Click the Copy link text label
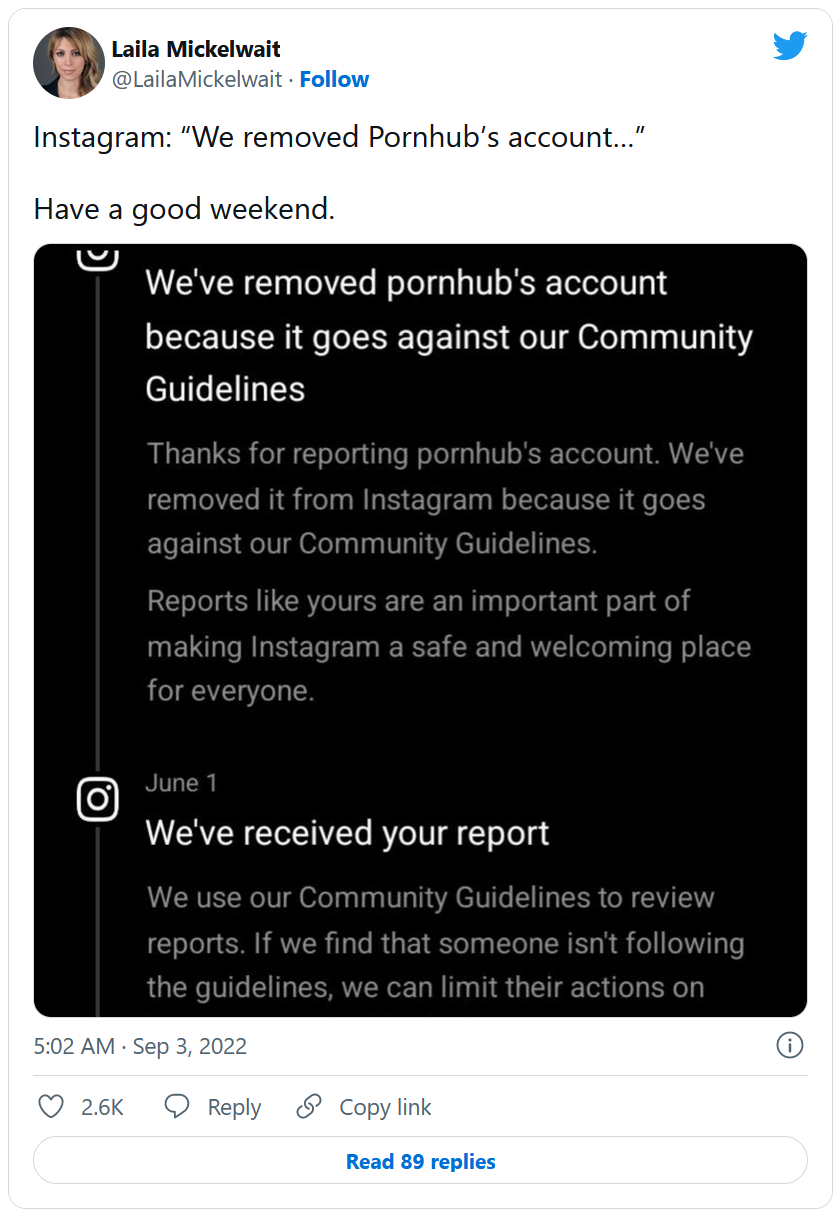The image size is (840, 1219). 385,1107
